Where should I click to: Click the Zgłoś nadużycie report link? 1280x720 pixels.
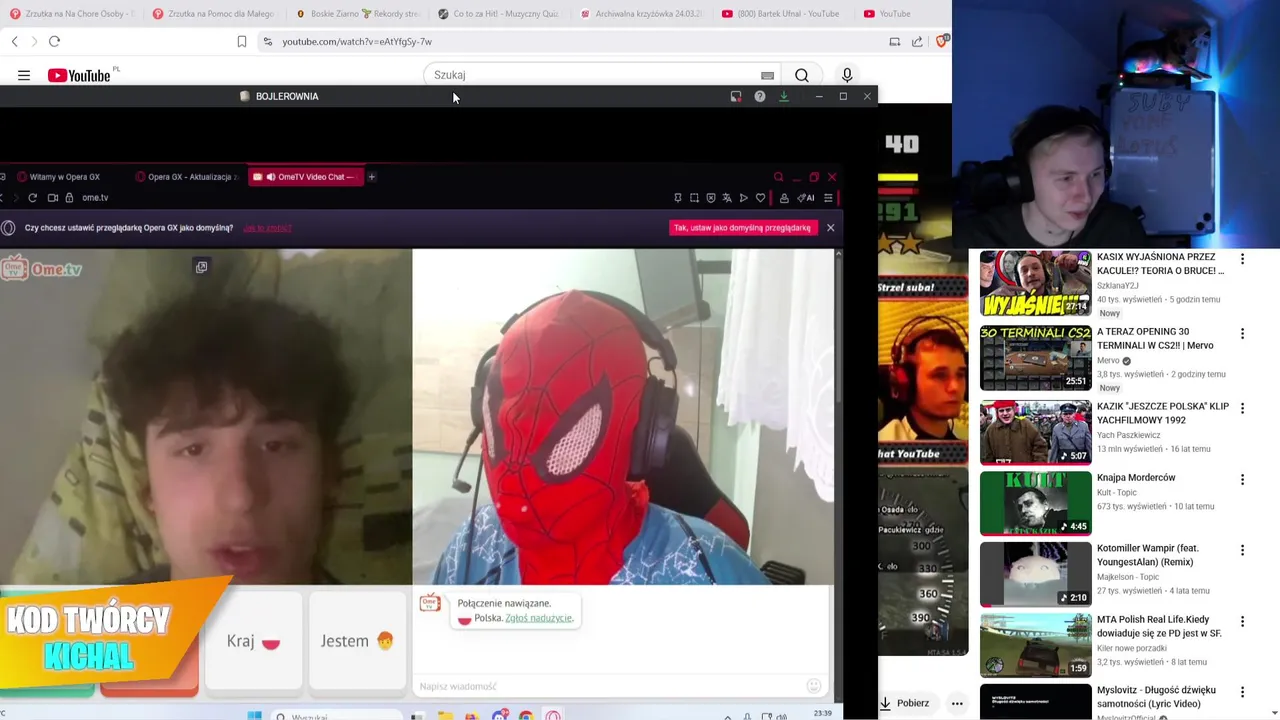click(539, 618)
